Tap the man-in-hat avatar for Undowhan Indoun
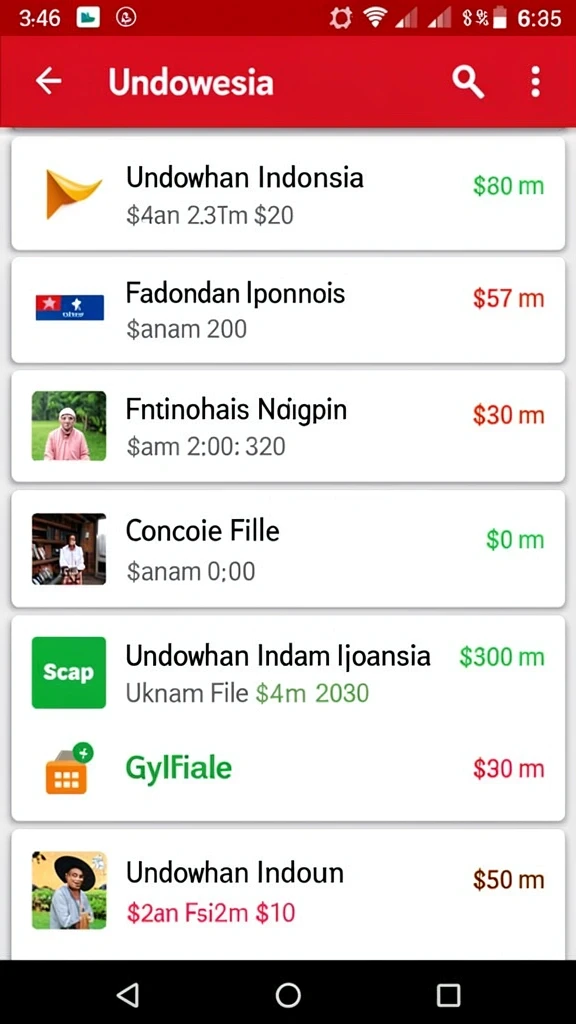The image size is (576, 1024). [69, 890]
